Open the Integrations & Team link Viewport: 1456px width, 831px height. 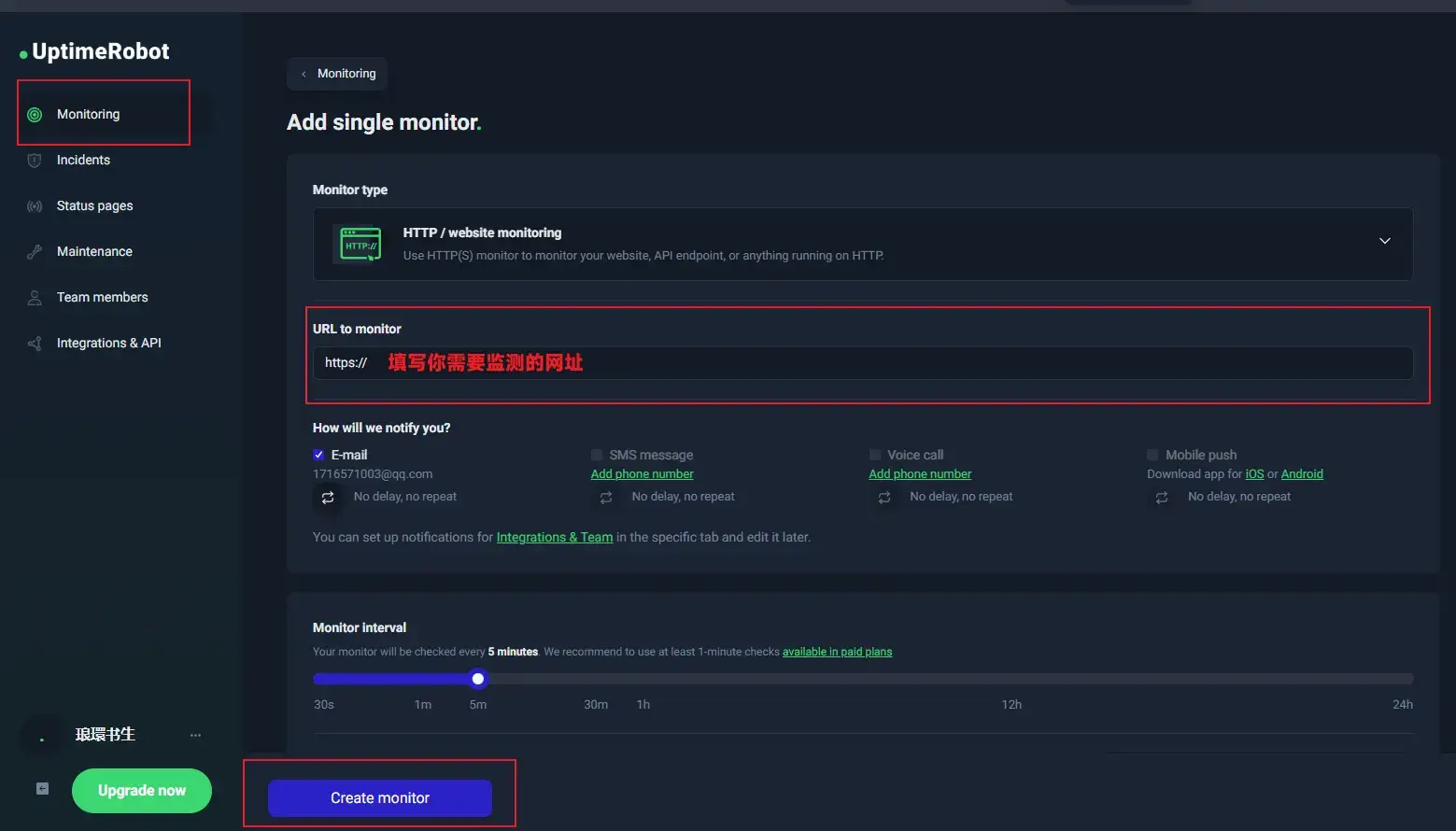[x=555, y=538]
